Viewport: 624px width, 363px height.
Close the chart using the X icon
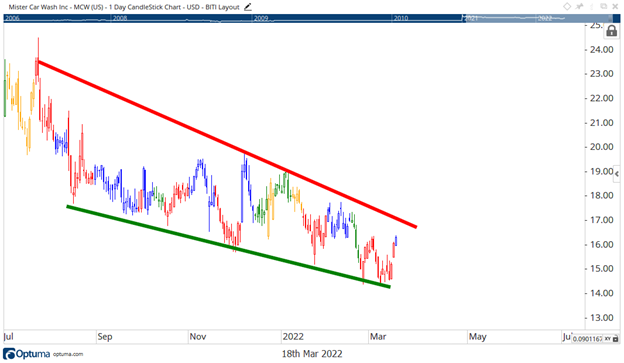(616, 6)
